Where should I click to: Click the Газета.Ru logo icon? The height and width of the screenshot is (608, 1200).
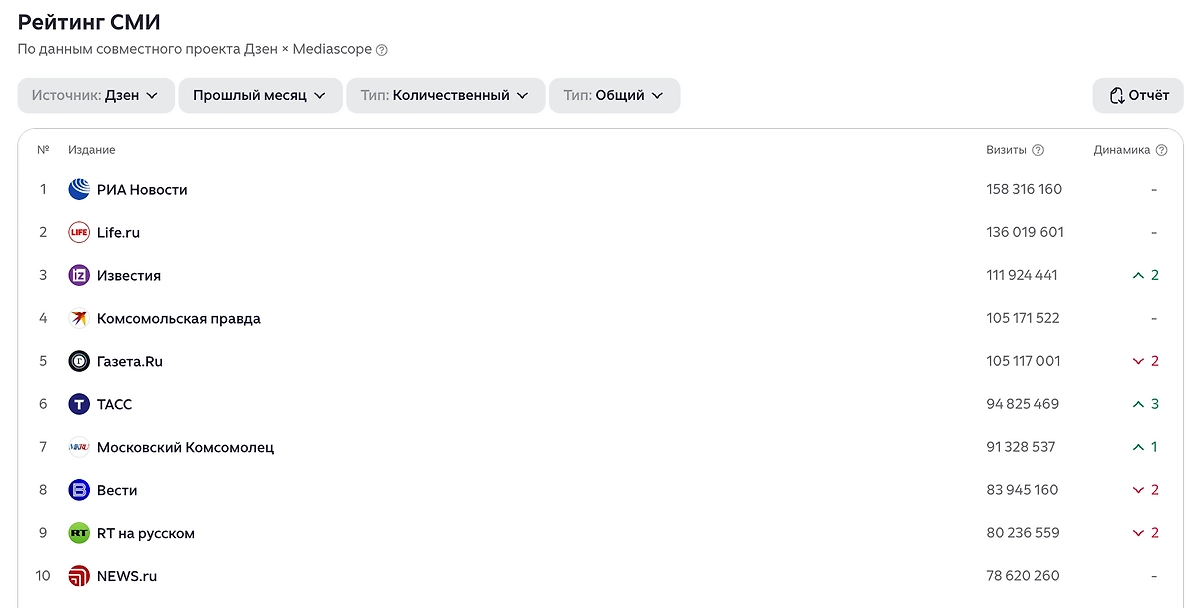coord(79,361)
